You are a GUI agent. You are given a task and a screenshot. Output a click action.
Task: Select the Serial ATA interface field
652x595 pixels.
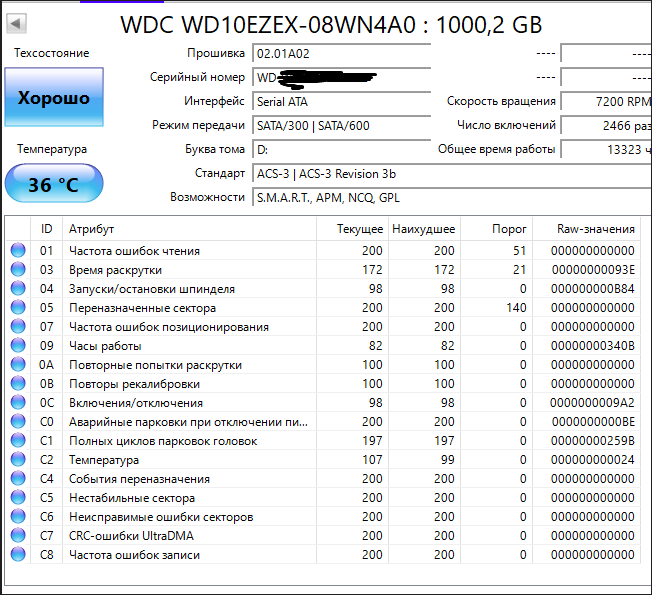tap(341, 101)
